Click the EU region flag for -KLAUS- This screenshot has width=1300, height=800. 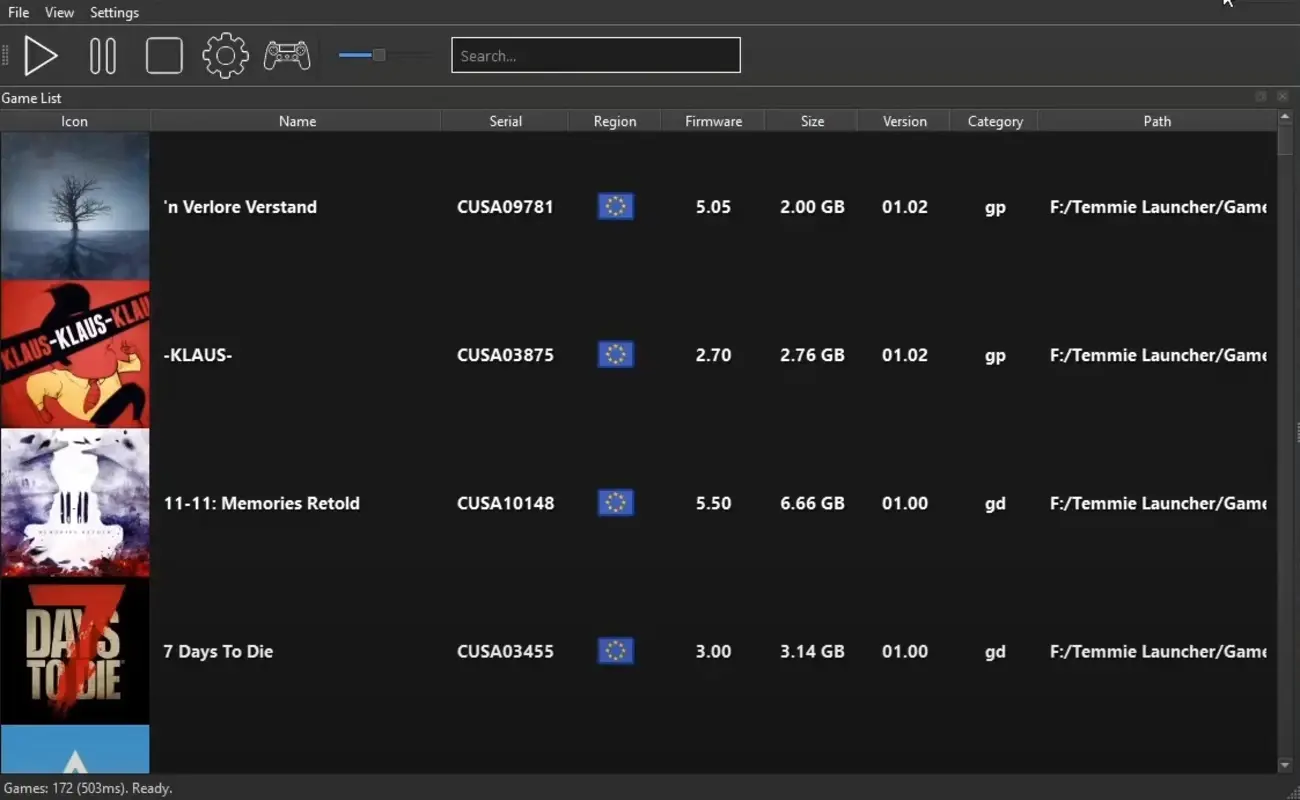point(614,354)
